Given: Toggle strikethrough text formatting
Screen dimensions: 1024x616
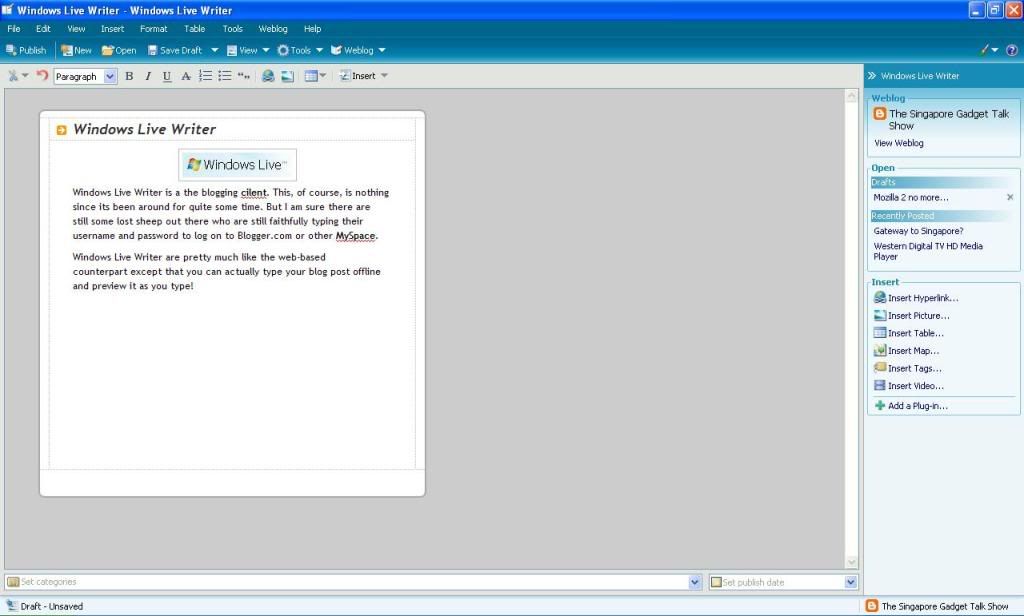Looking at the screenshot, I should pos(186,76).
